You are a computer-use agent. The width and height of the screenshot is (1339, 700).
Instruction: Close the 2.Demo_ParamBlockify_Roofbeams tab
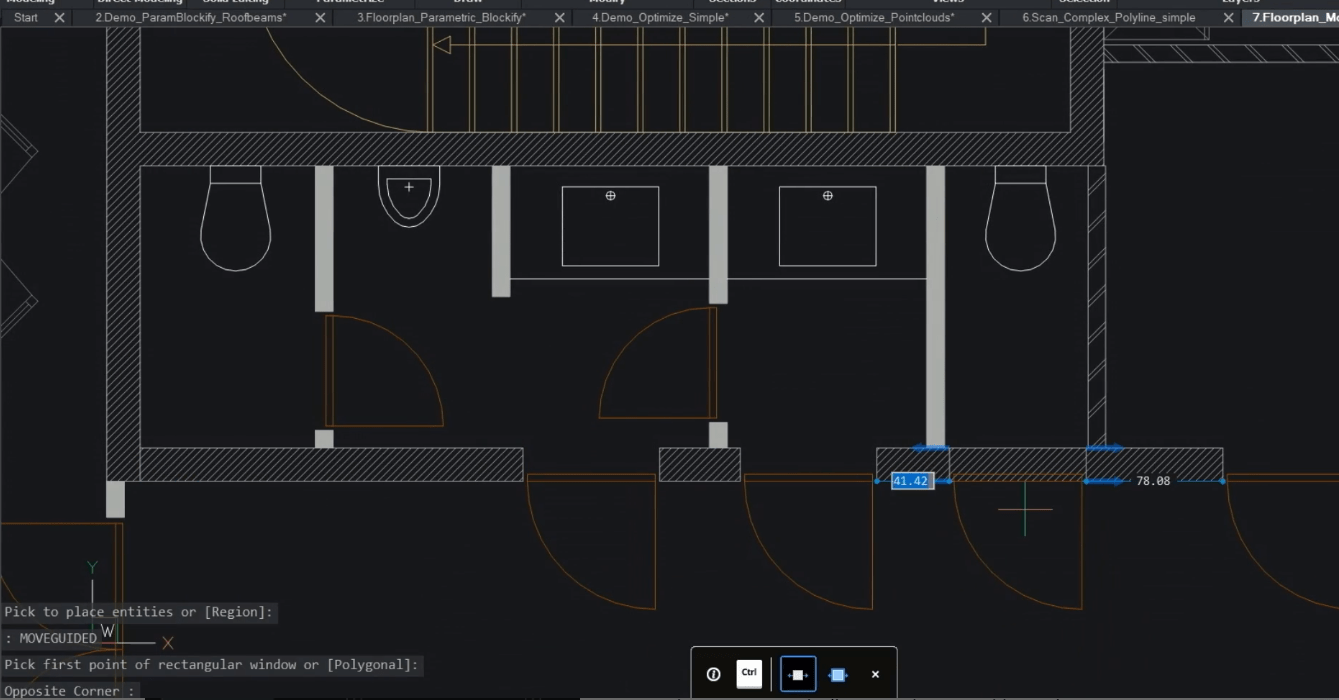click(x=320, y=18)
